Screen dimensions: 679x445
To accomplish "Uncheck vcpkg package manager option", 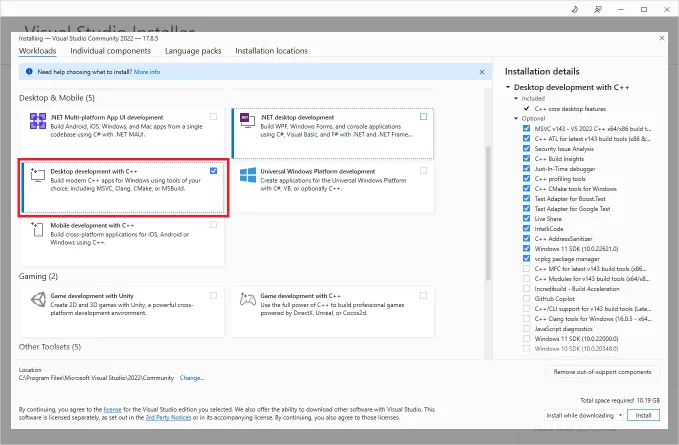I will coord(526,258).
